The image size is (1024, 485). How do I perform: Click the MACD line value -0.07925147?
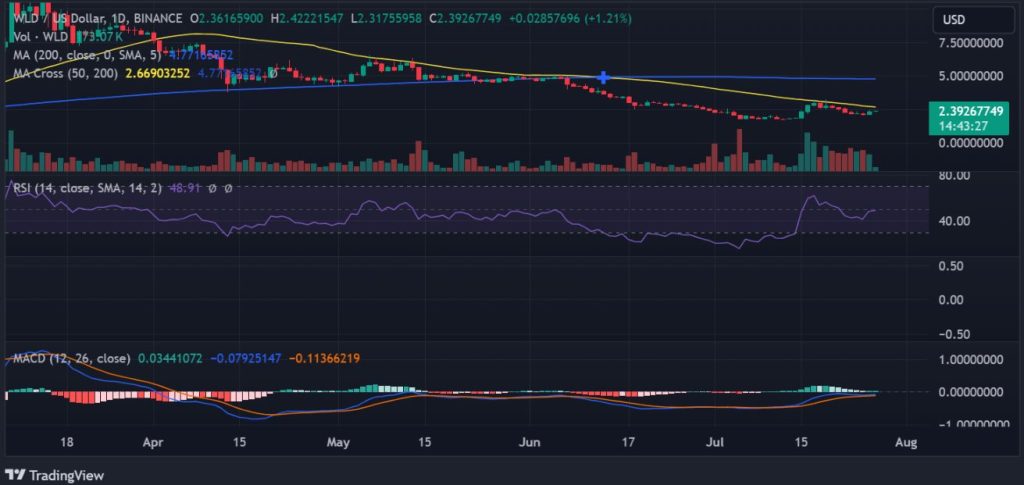[x=246, y=358]
